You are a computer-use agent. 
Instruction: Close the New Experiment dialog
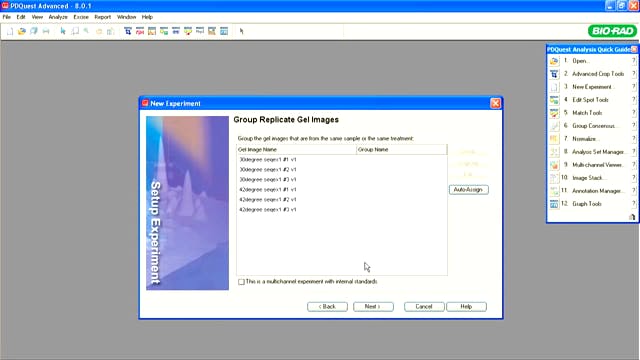pyautogui.click(x=495, y=103)
